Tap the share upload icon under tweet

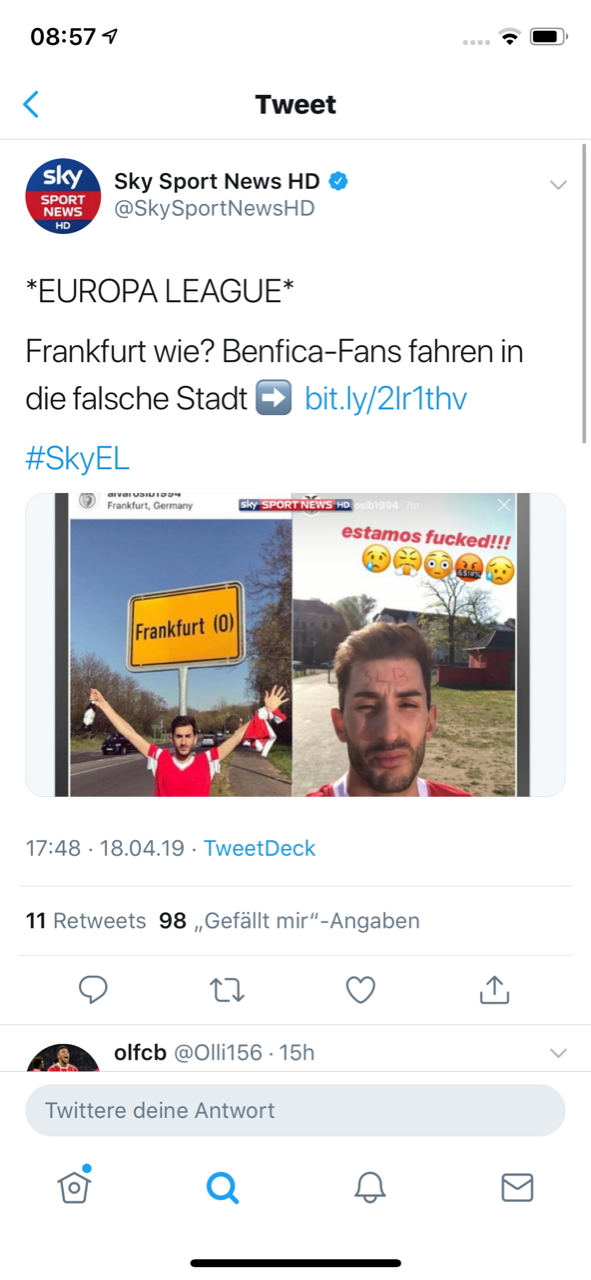pyautogui.click(x=494, y=989)
